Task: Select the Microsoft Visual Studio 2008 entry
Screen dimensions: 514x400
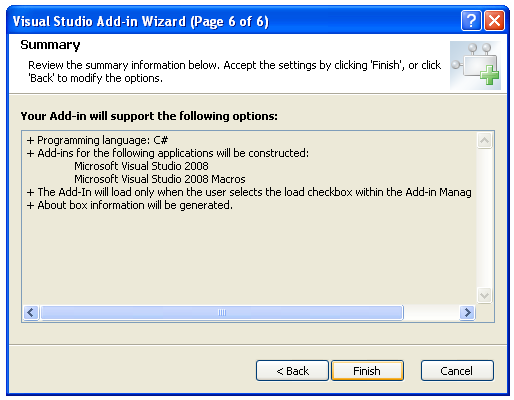Action: pos(141,166)
